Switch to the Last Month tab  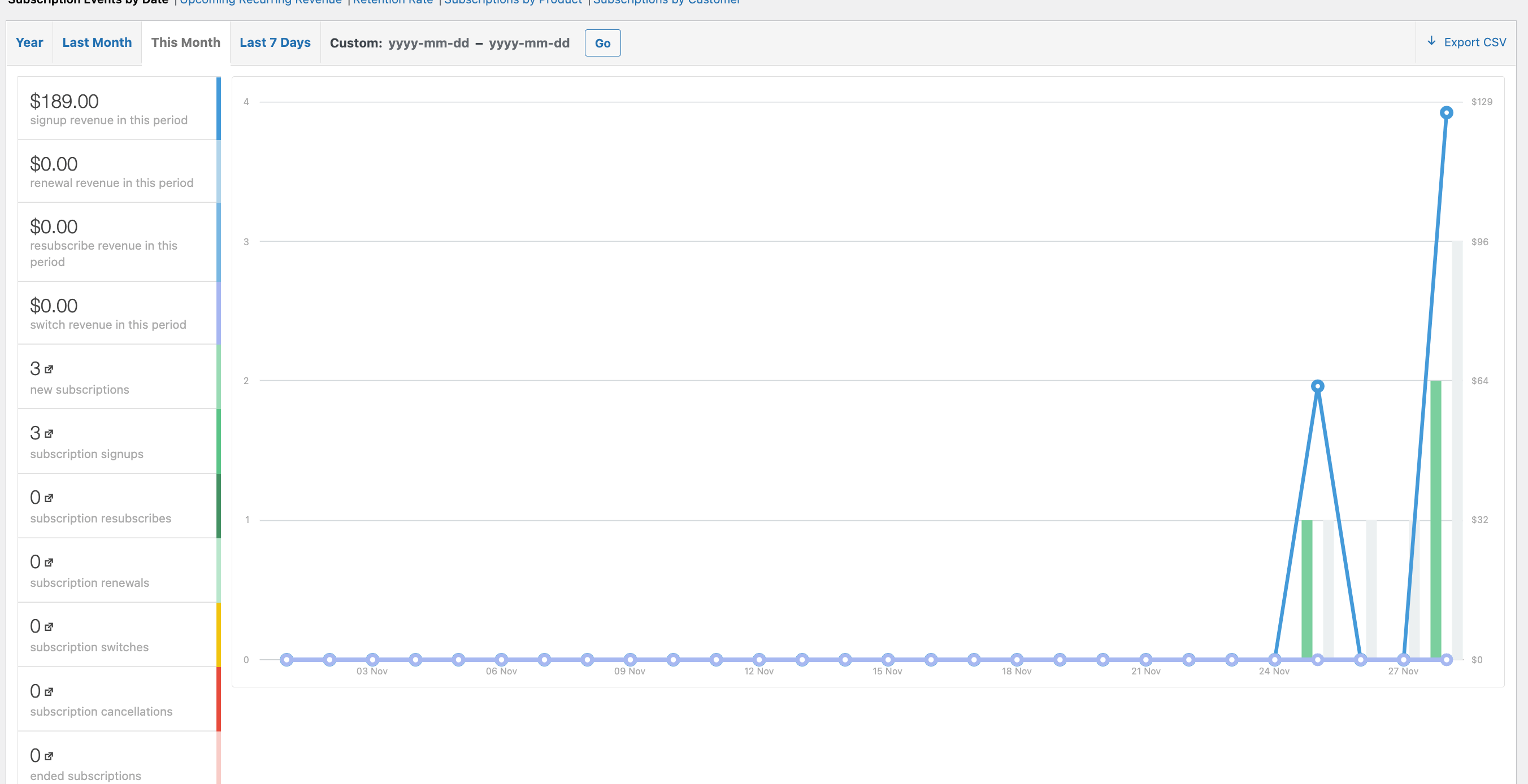tap(97, 42)
